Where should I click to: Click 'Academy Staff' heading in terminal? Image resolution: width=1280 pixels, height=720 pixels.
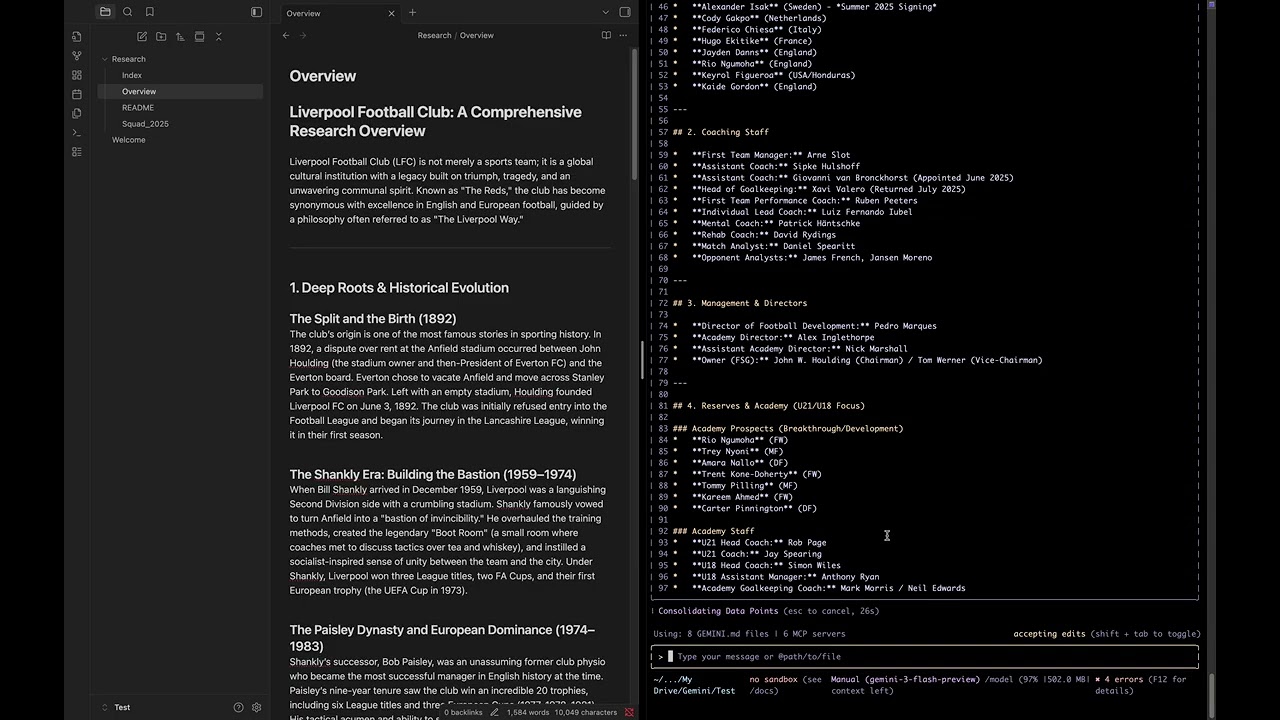(714, 531)
